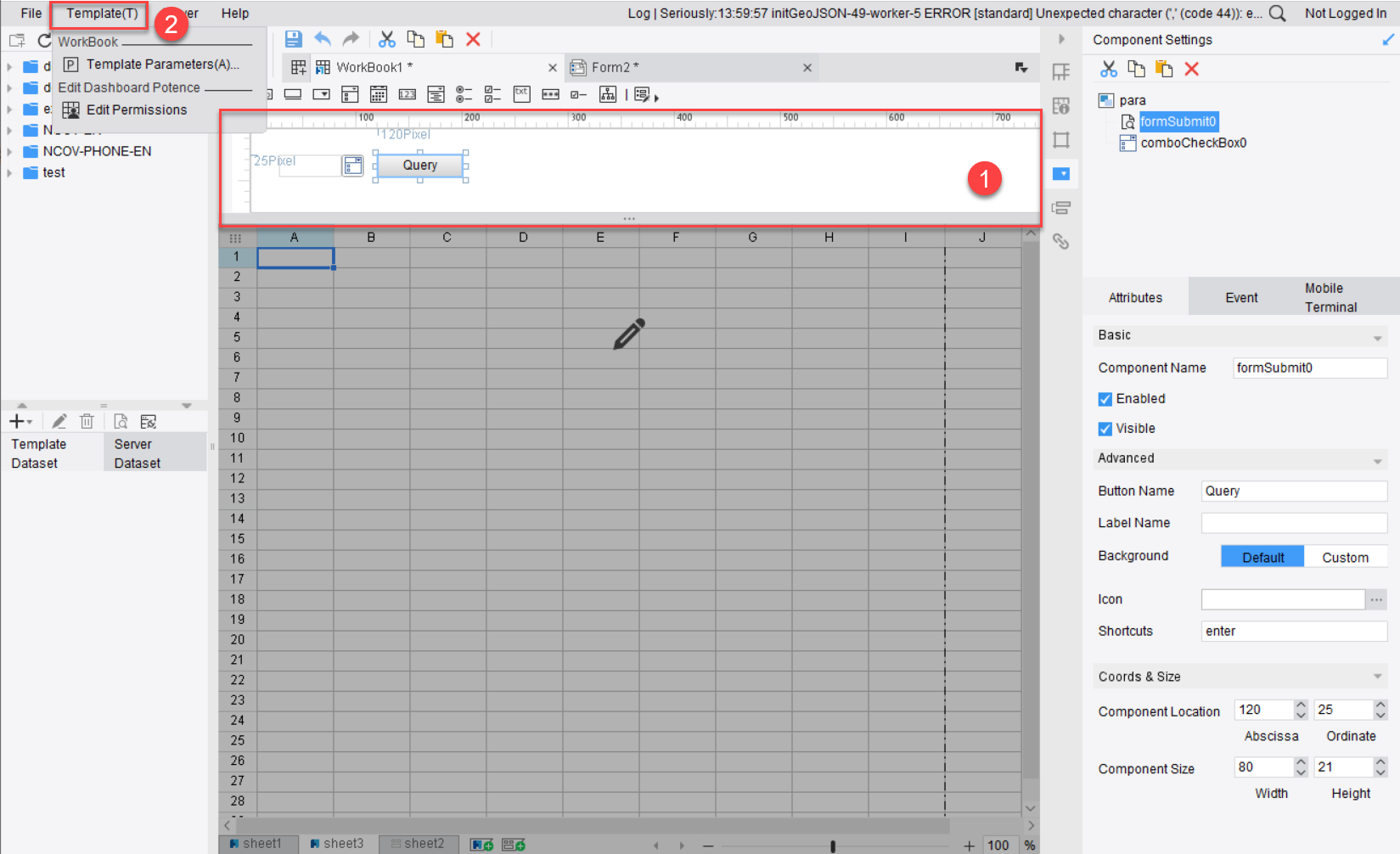Expand the NCOV-PHONE-EN folder
This screenshot has height=854, width=1400.
(9, 152)
